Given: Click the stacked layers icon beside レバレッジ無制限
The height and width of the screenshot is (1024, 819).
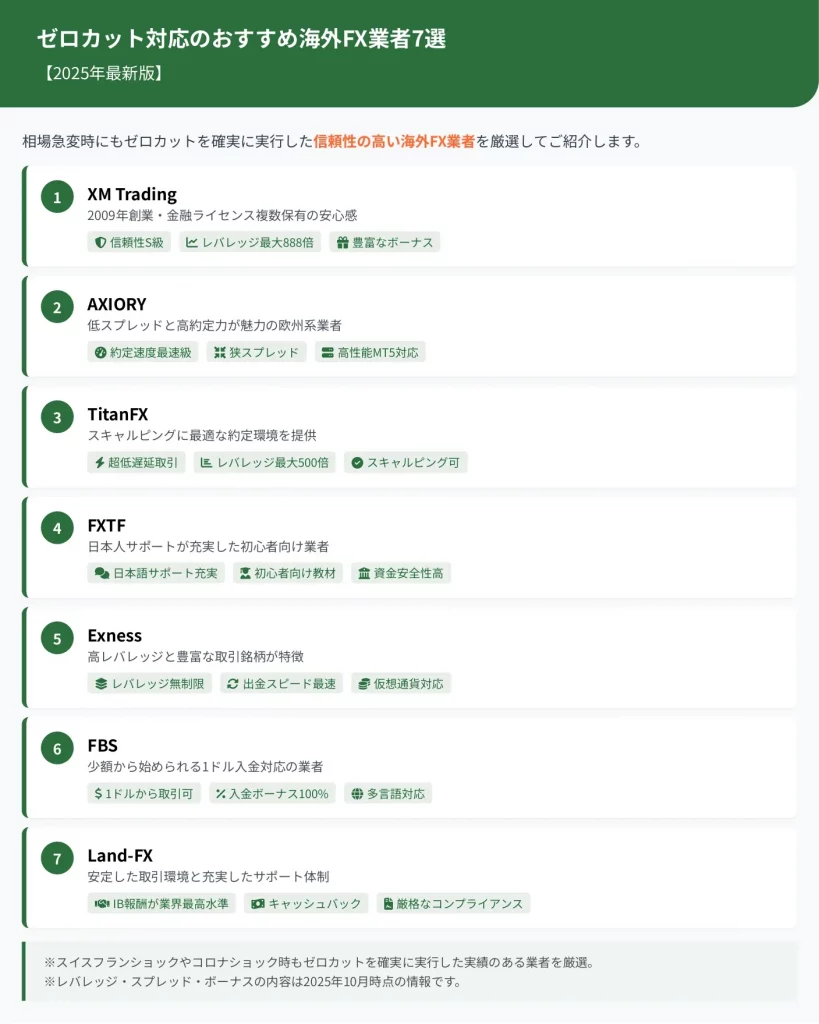Looking at the screenshot, I should [101, 684].
